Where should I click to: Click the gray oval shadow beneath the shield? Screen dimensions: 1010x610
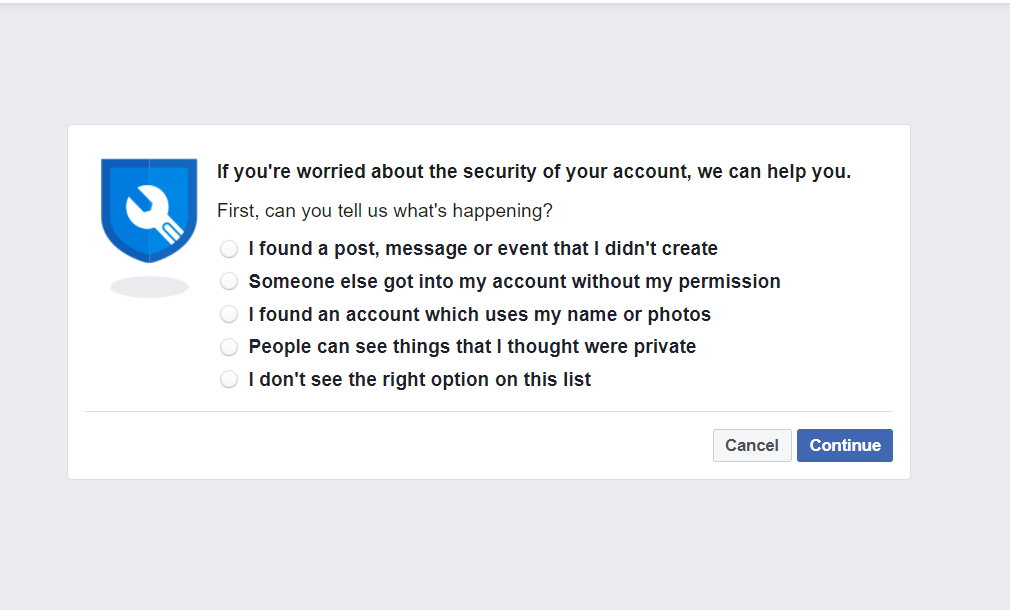pyautogui.click(x=149, y=287)
